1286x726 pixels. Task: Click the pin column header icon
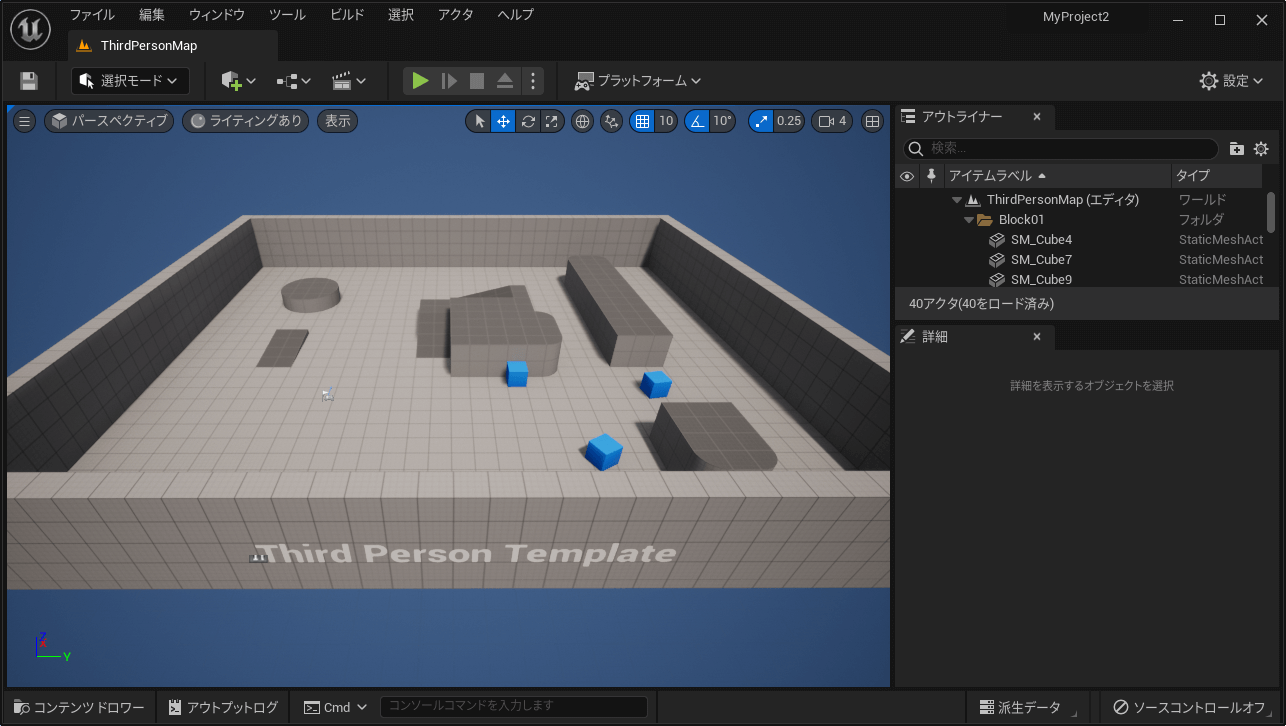(x=932, y=176)
